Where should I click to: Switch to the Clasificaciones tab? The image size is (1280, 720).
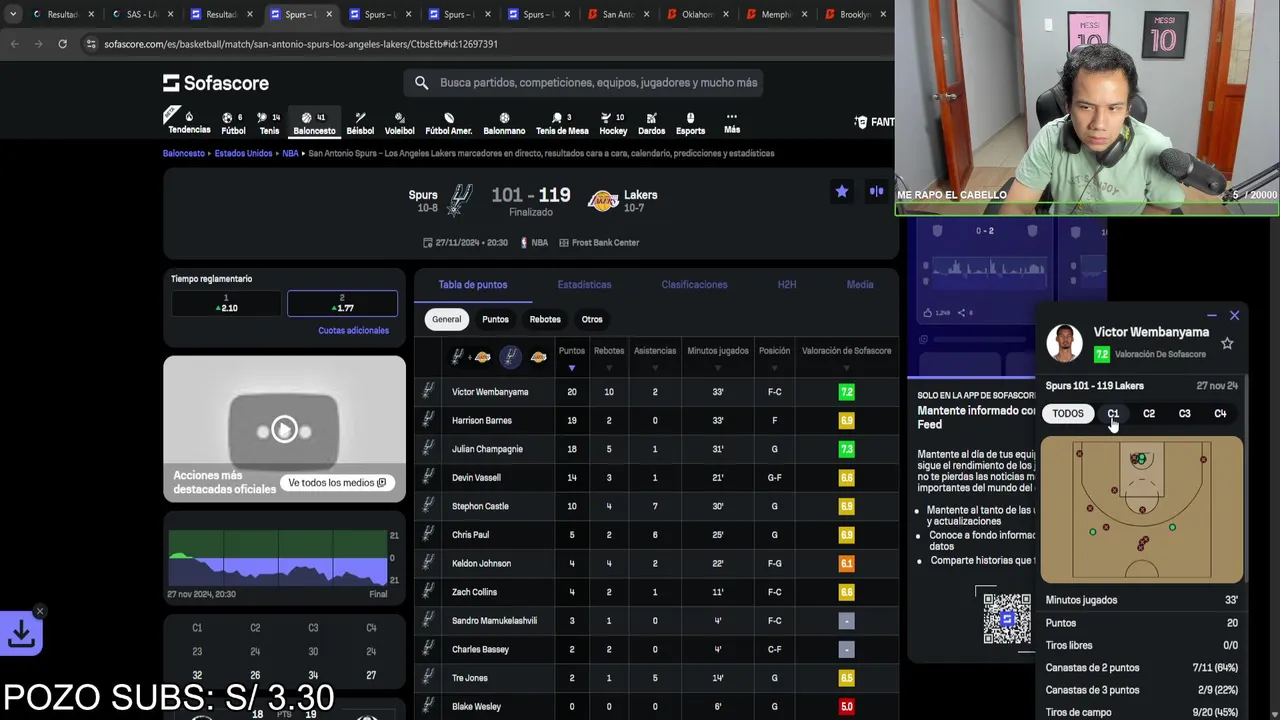pyautogui.click(x=694, y=285)
